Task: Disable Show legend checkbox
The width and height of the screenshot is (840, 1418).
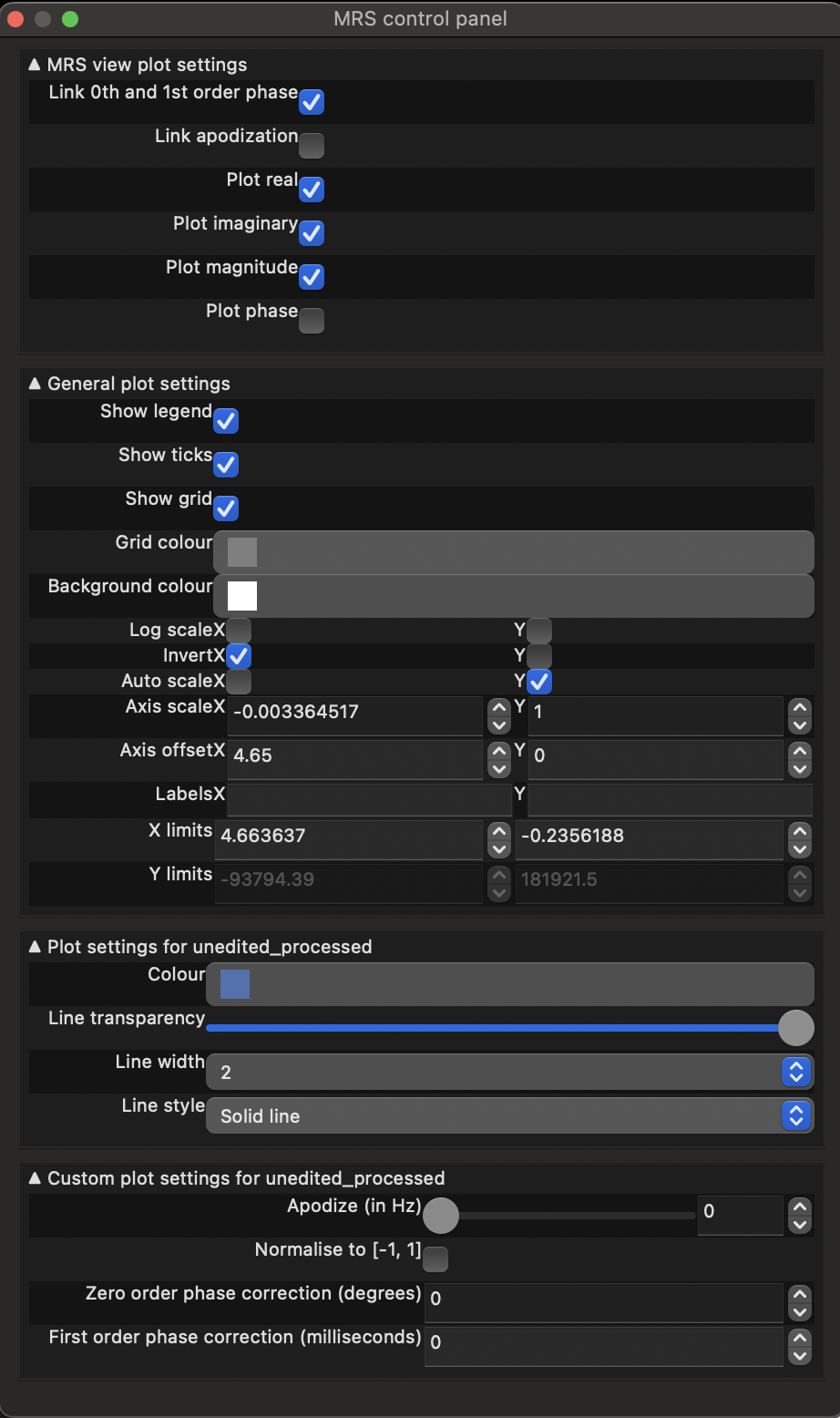Action: click(226, 421)
